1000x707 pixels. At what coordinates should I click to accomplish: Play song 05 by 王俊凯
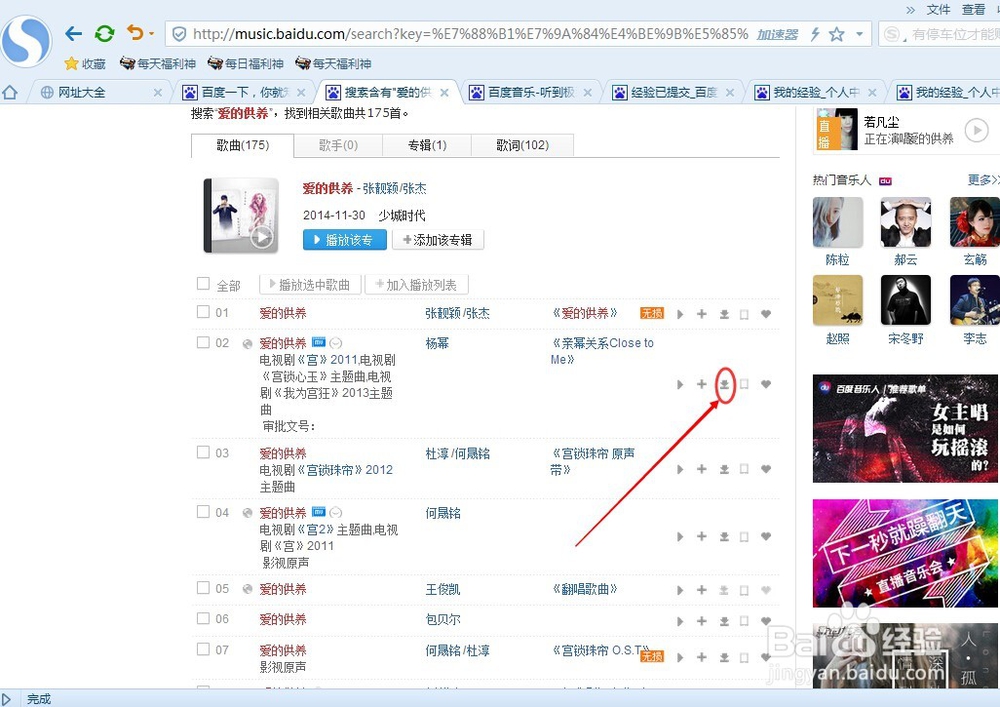[680, 590]
